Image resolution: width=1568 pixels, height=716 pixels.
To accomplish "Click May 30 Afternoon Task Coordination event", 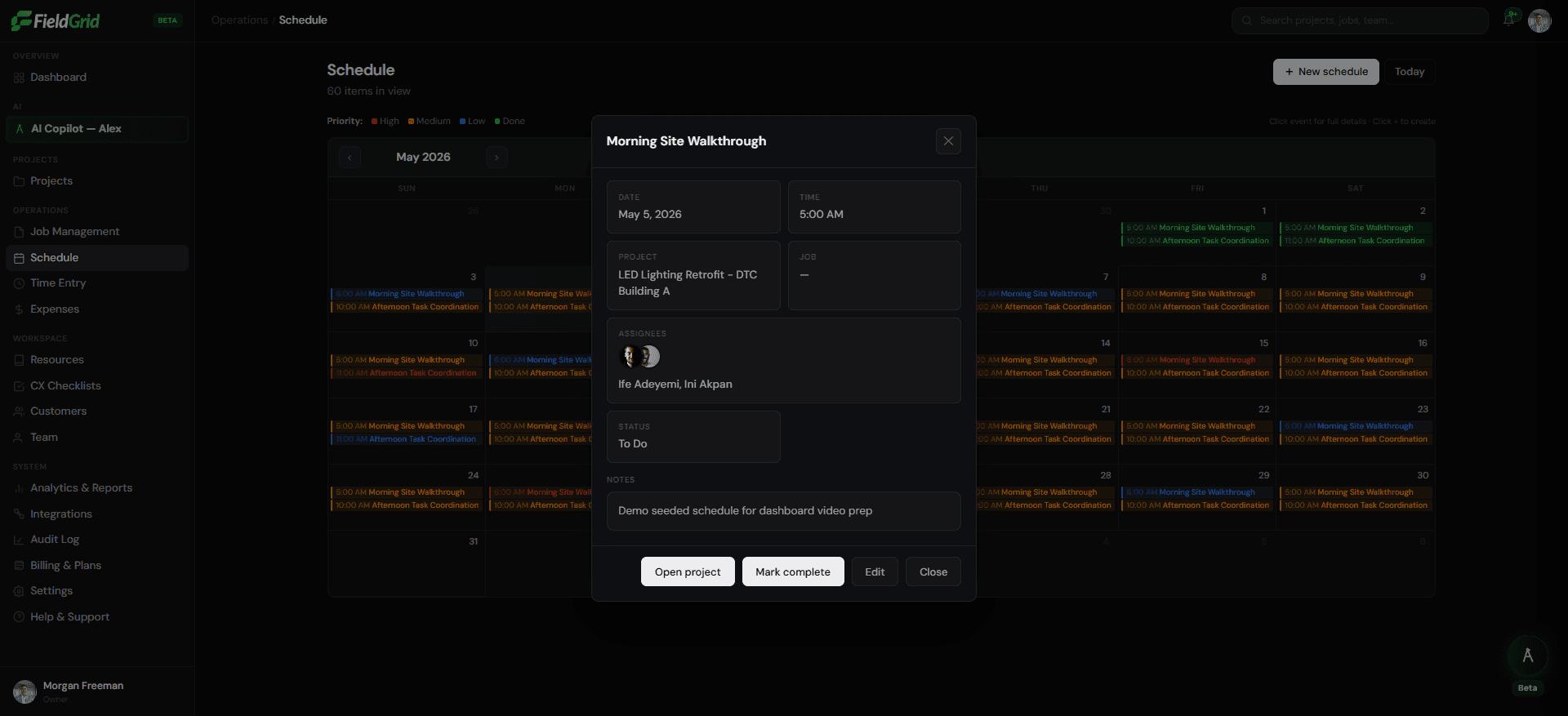I will click(1356, 505).
